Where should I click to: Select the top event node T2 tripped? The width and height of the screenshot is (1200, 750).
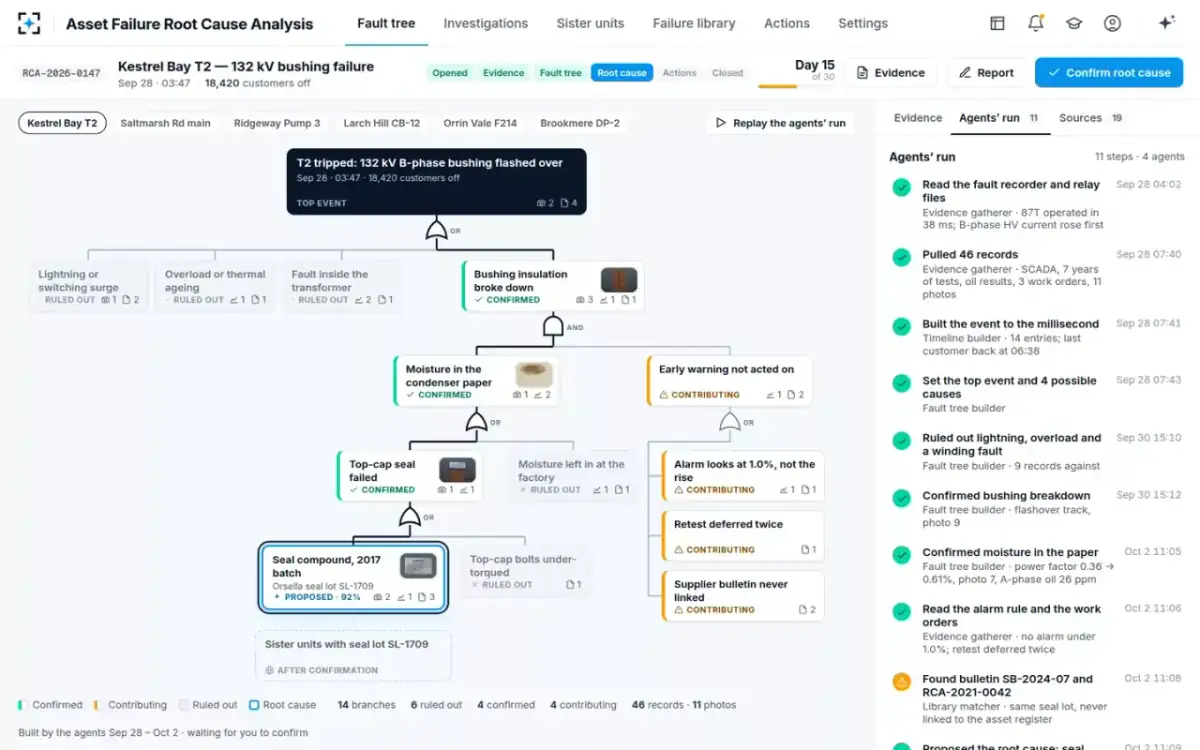436,182
